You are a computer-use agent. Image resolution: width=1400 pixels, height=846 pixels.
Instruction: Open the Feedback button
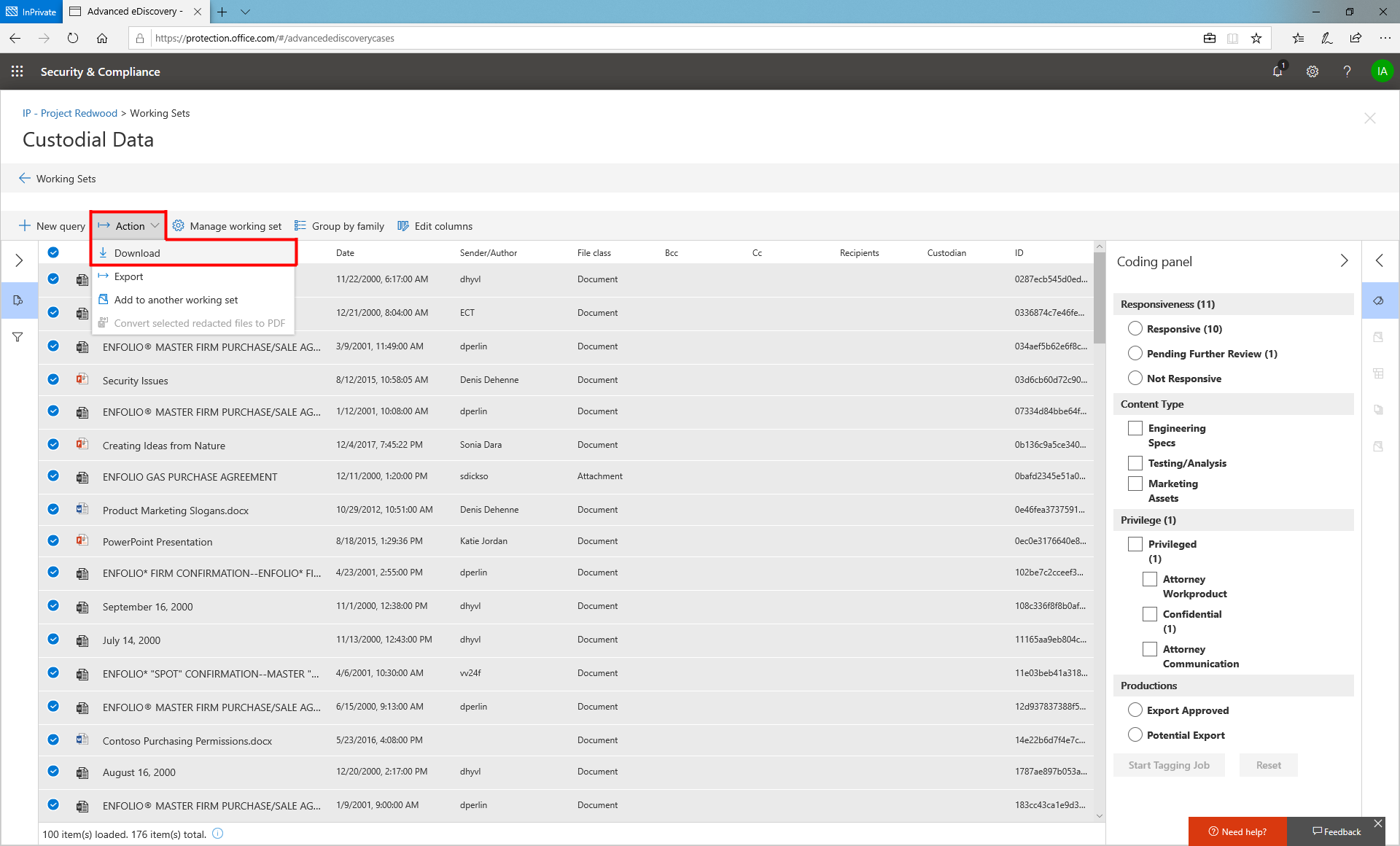pyautogui.click(x=1336, y=831)
